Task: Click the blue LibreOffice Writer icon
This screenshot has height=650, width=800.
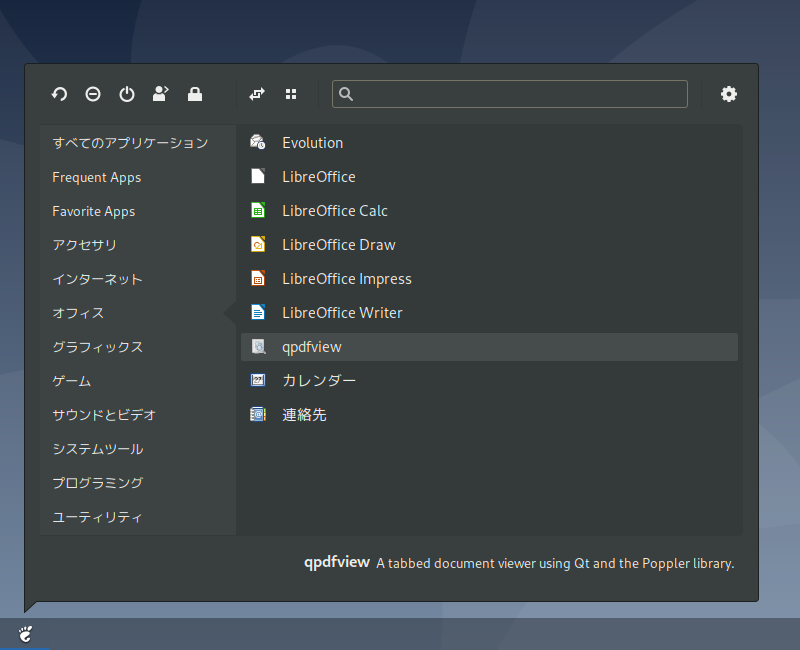Action: 258,312
